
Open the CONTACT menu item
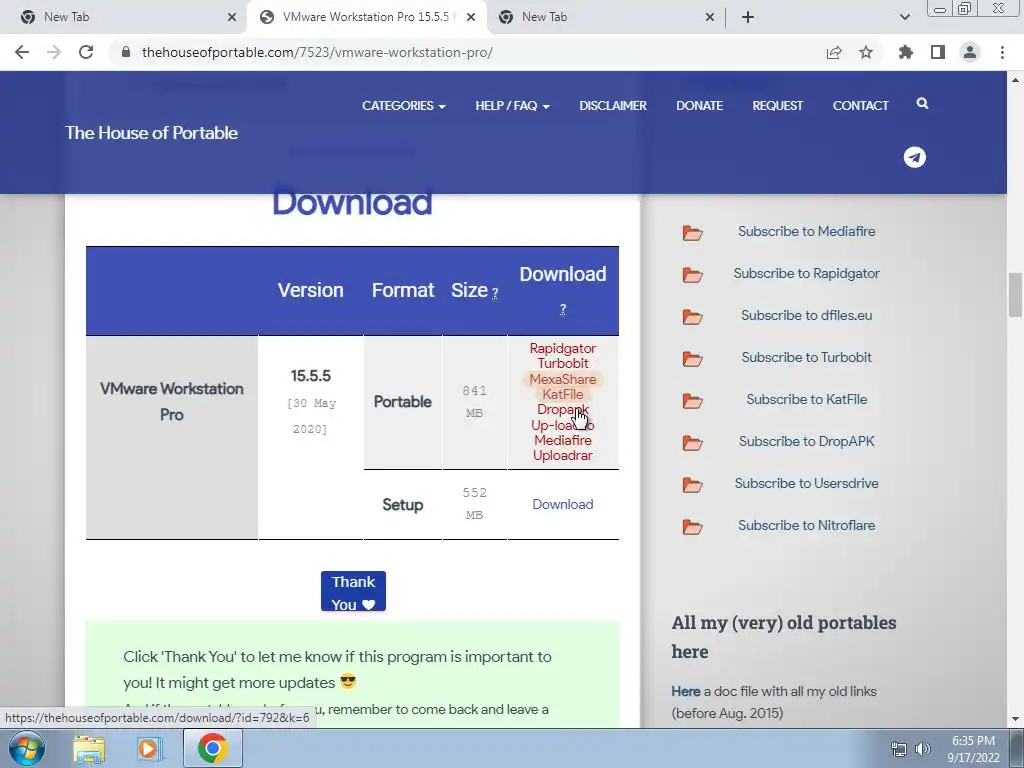[860, 105]
